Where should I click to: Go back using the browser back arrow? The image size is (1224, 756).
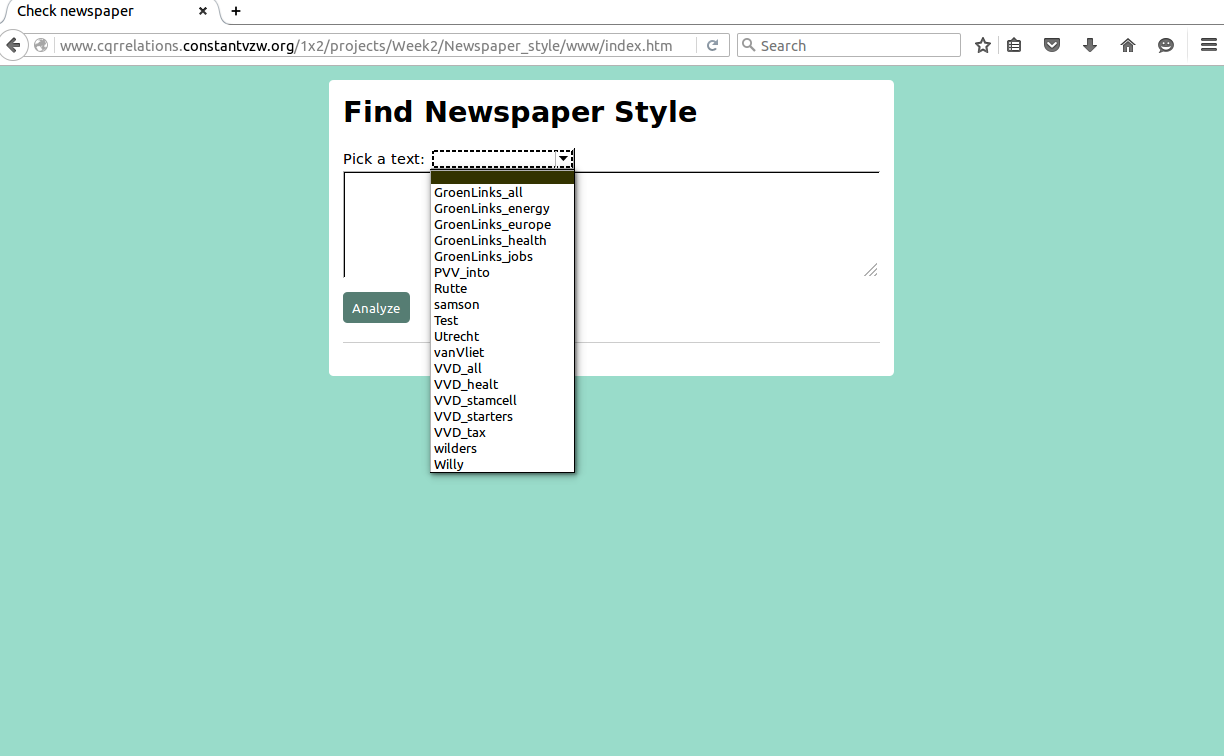(x=13, y=45)
